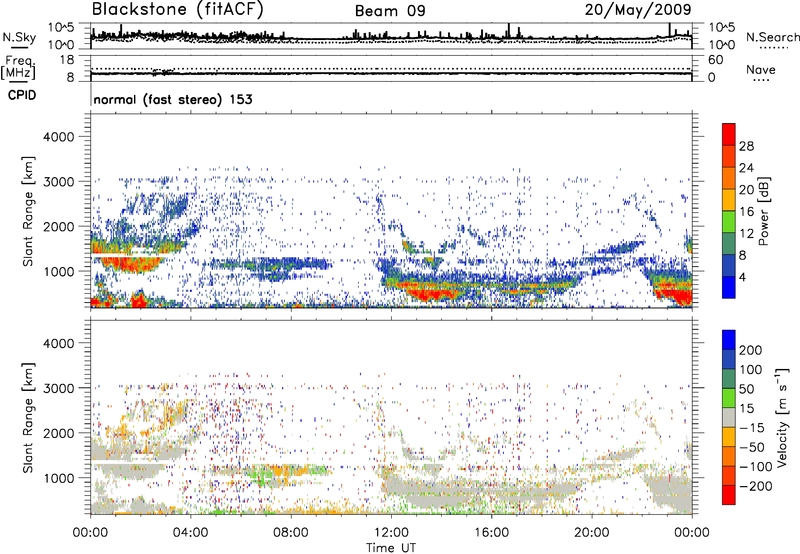Click the '4' power colorbar tick label
The height and width of the screenshot is (554, 800).
coord(743,277)
